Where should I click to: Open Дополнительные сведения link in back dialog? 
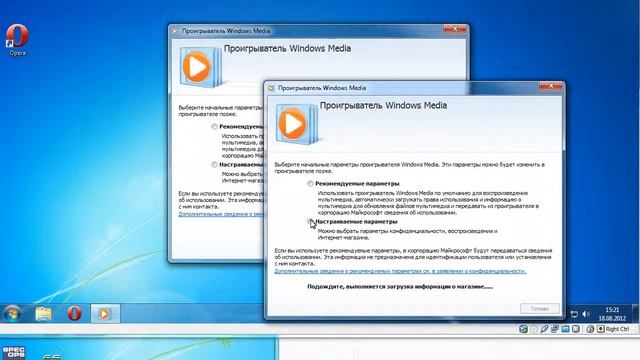(221, 214)
